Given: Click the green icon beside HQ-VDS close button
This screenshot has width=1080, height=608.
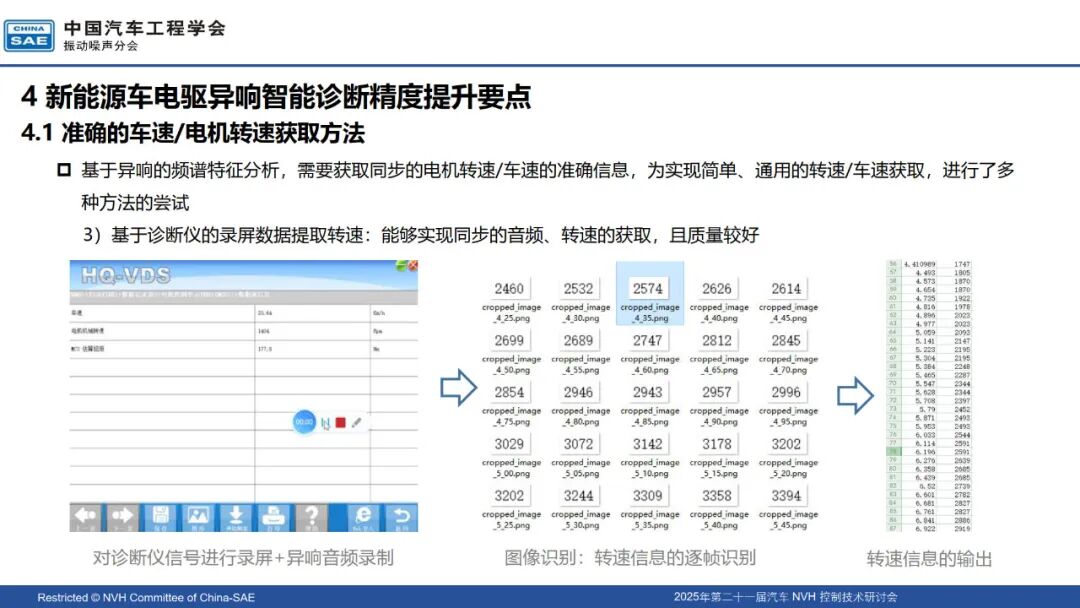Looking at the screenshot, I should (x=401, y=265).
